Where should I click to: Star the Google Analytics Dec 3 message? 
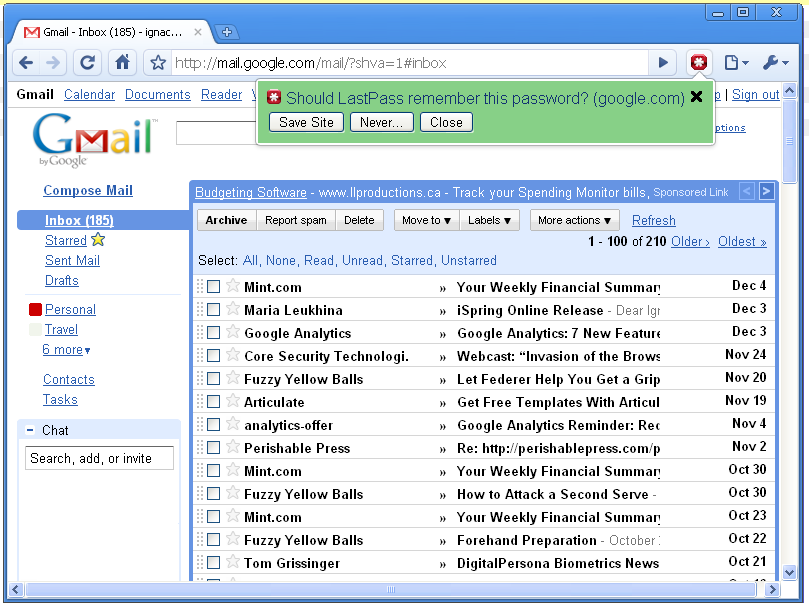pyautogui.click(x=233, y=331)
